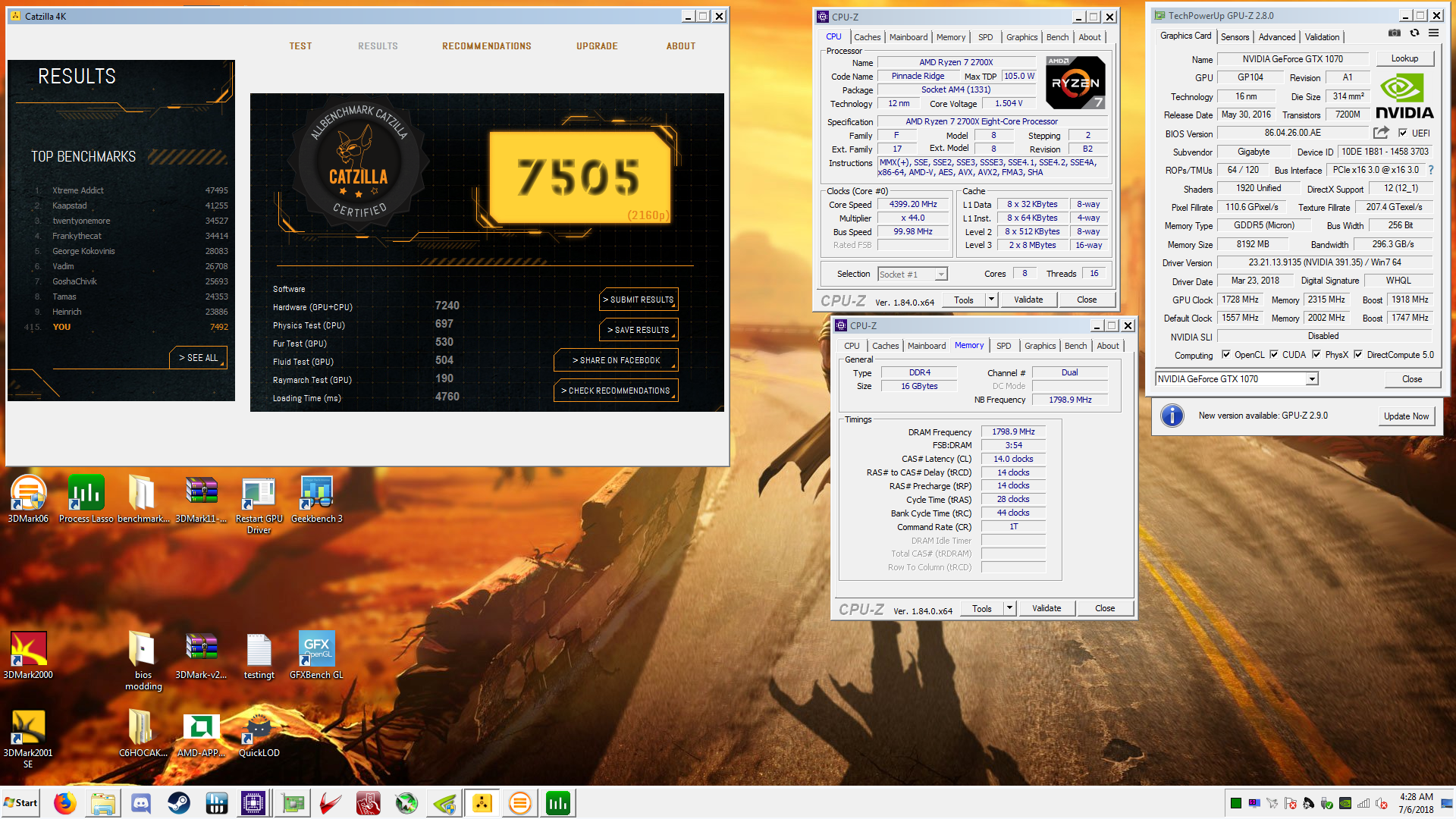1456x819 pixels.
Task: Switch to Advanced tab in GPU-Z
Action: point(1277,37)
